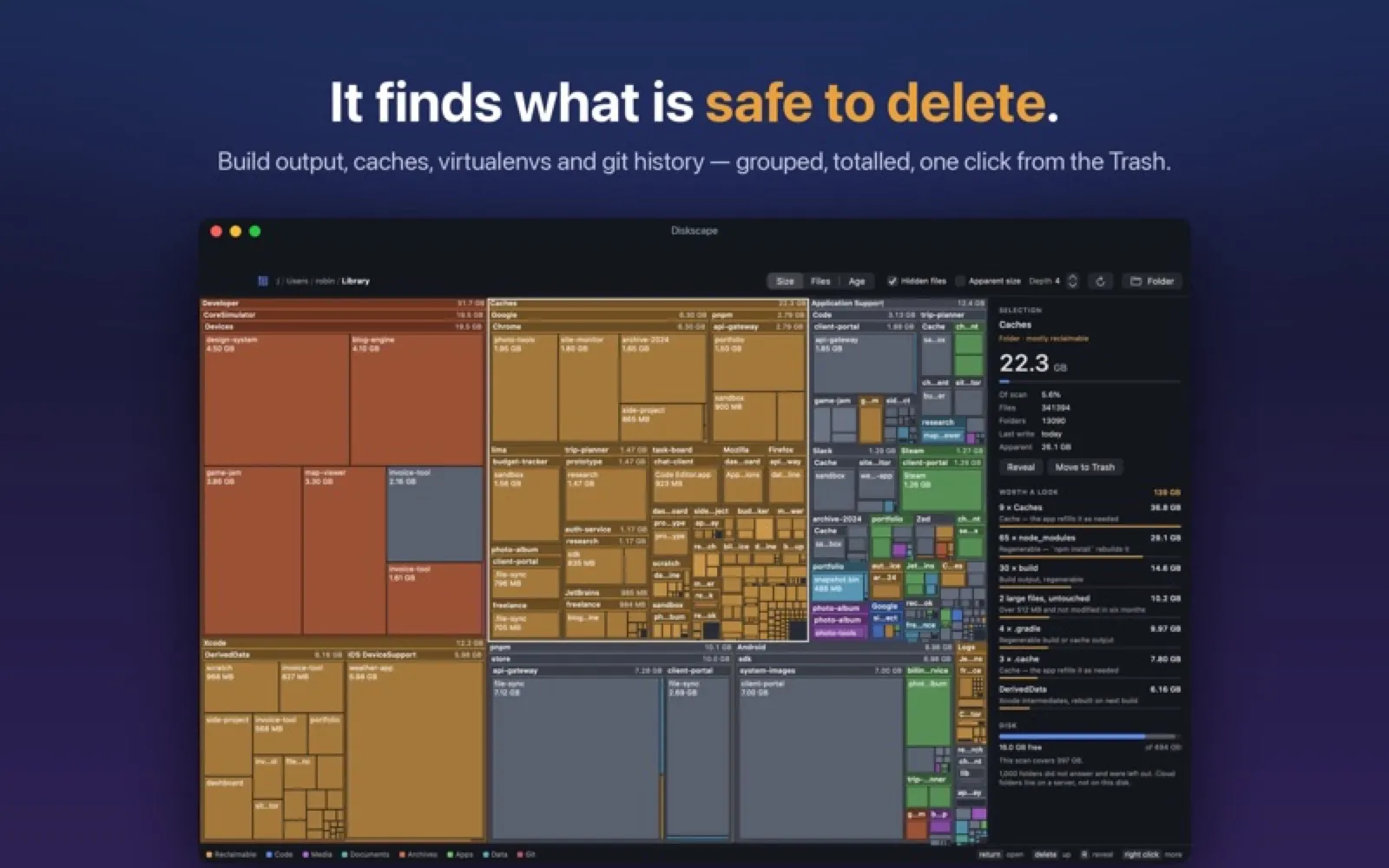Select the blog-engine 4.10 GB block
This screenshot has width=1389, height=868.
click(417, 399)
